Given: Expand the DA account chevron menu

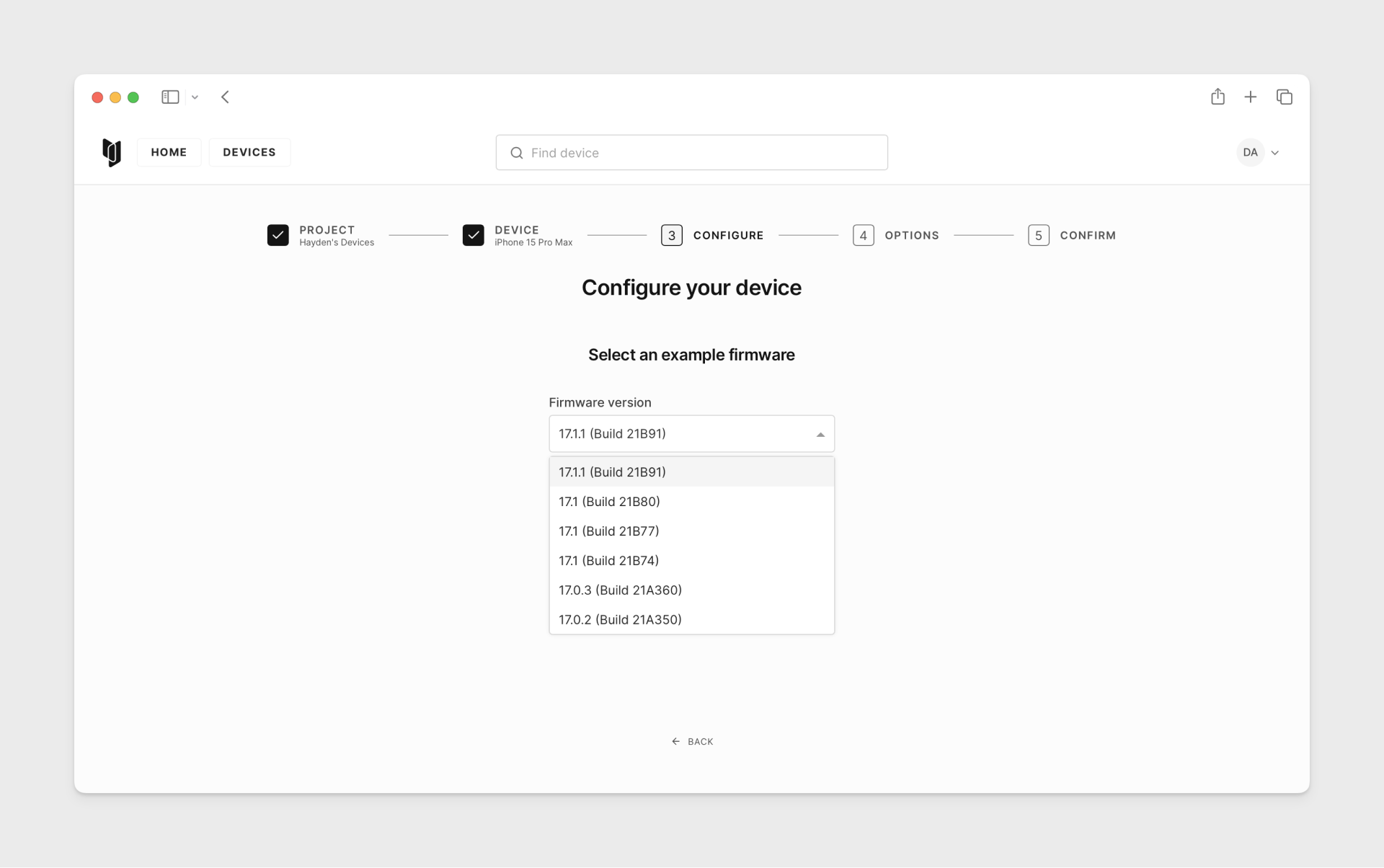Looking at the screenshot, I should tap(1275, 152).
